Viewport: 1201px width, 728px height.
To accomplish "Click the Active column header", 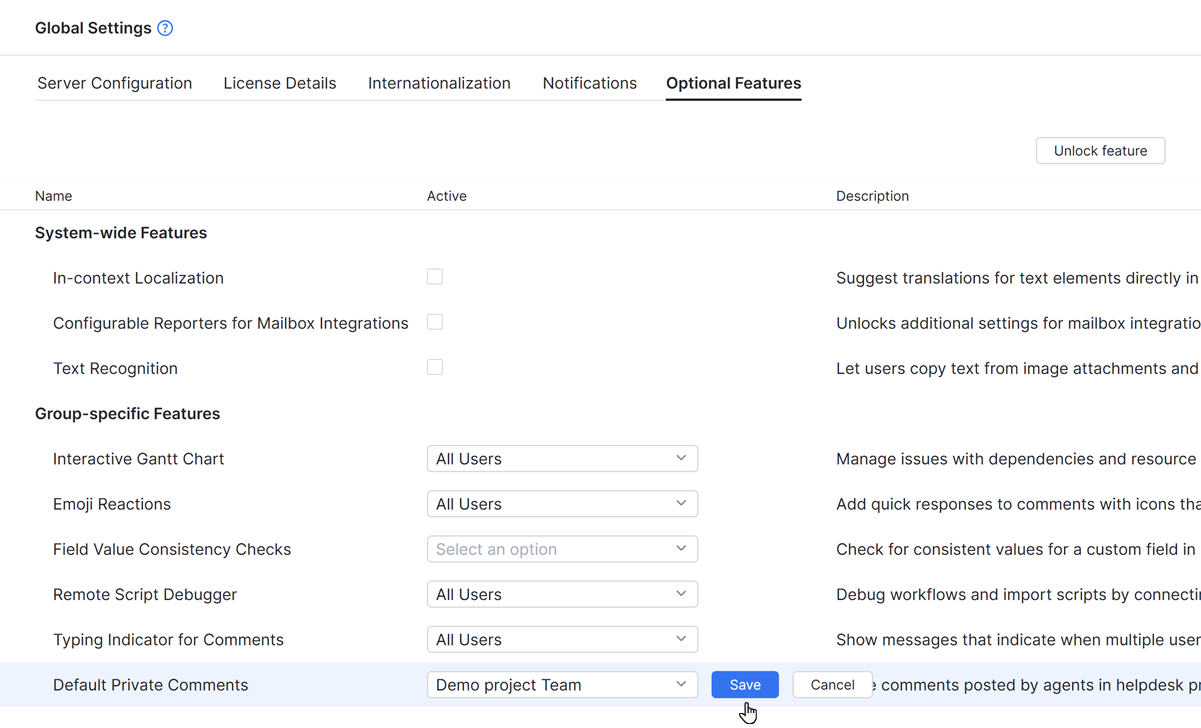I will [x=447, y=195].
